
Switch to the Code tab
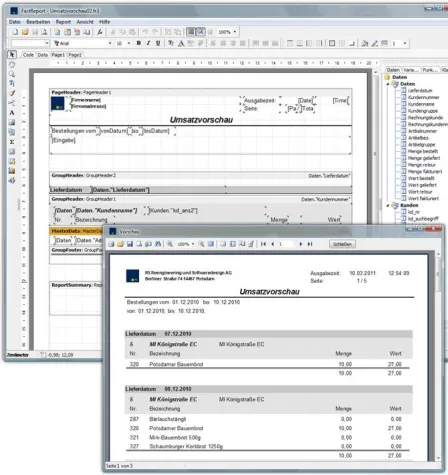pyautogui.click(x=28, y=55)
